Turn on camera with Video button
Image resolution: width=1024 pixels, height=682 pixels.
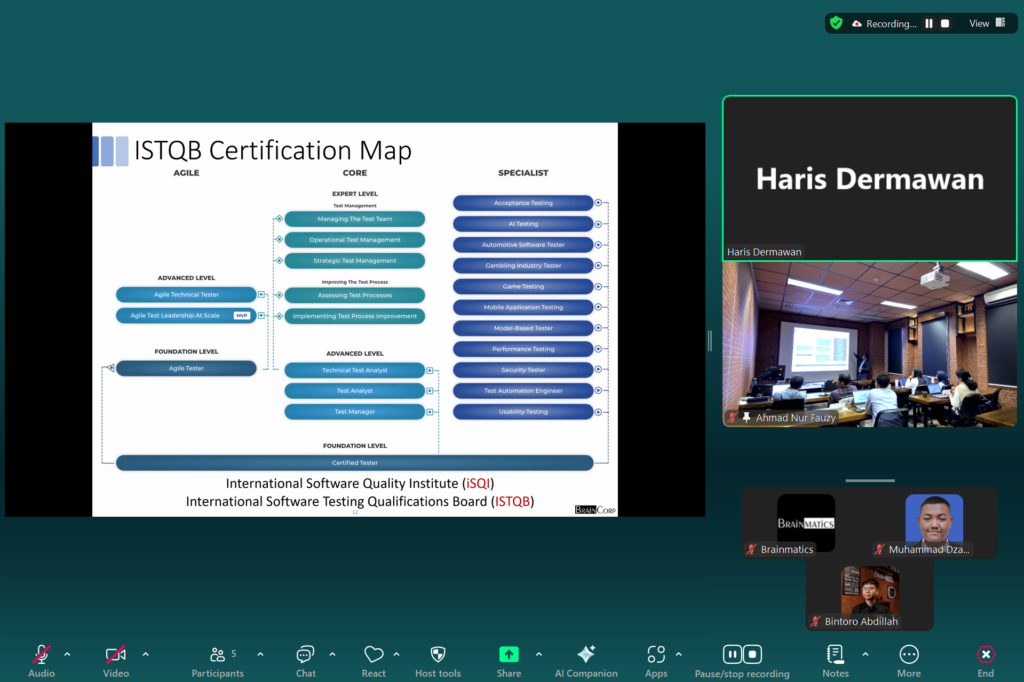pyautogui.click(x=116, y=655)
